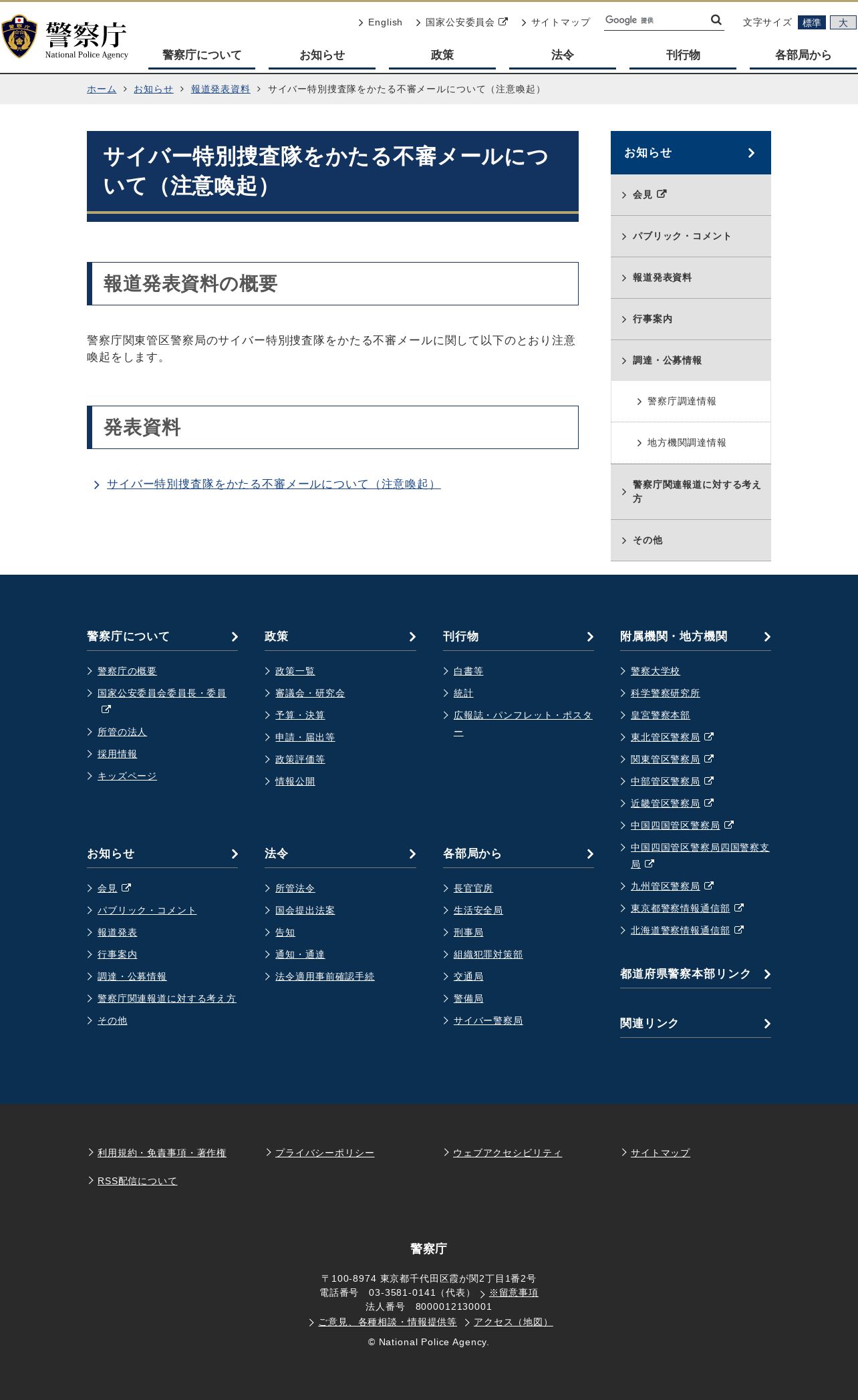858x1400 pixels.
Task: Open 警察庁関連報道に対する考え方 sidebar item
Action: pyautogui.click(x=691, y=492)
